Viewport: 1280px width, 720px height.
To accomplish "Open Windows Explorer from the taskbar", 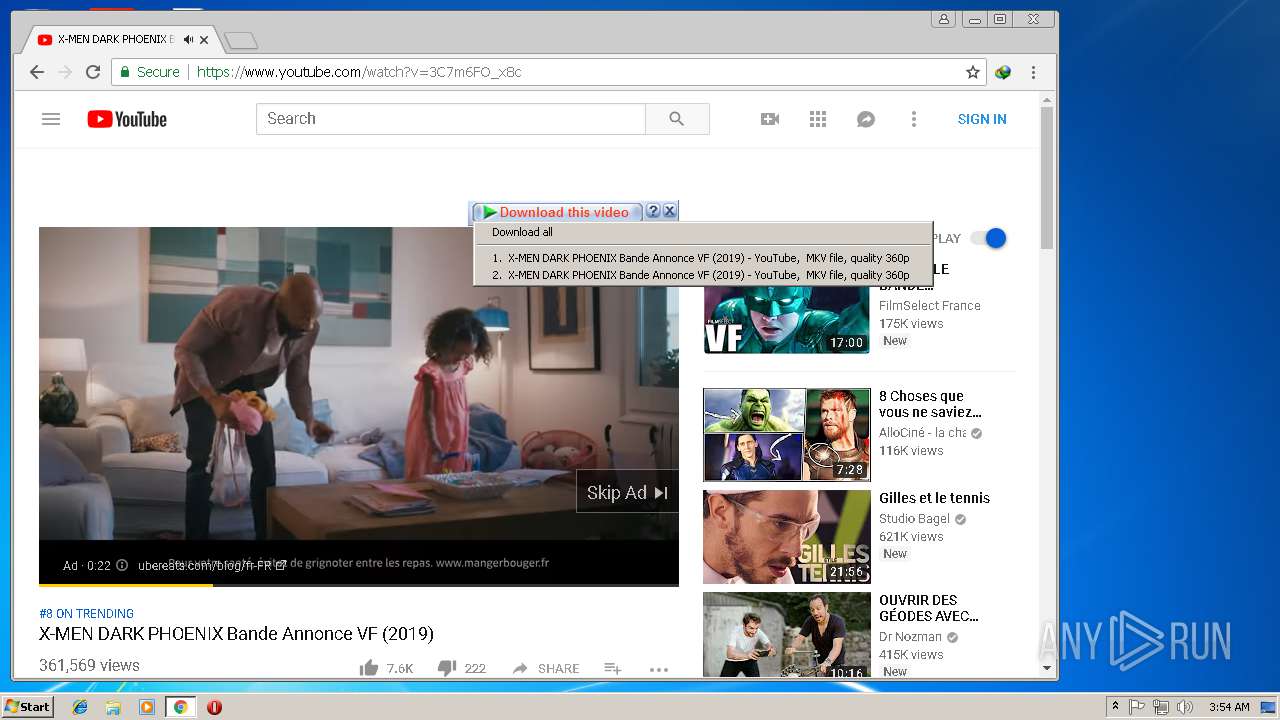I will [x=113, y=707].
